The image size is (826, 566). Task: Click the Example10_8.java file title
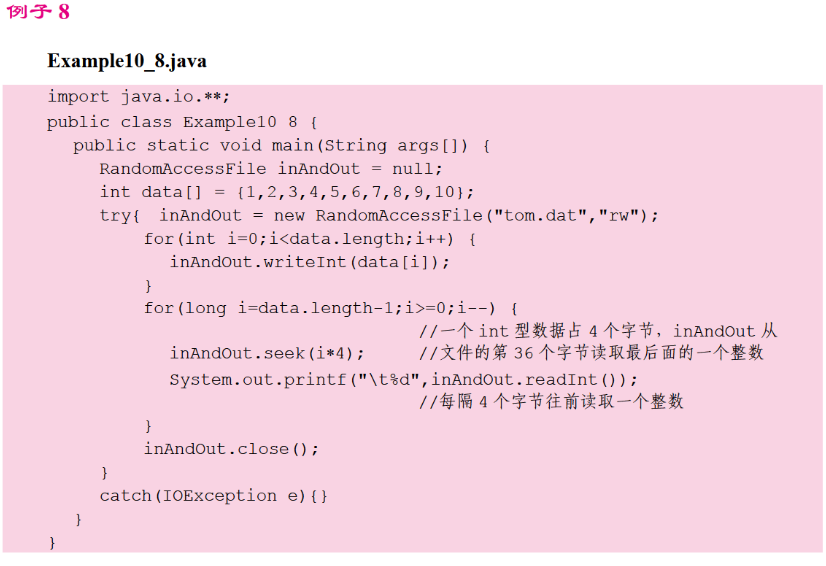[x=127, y=61]
